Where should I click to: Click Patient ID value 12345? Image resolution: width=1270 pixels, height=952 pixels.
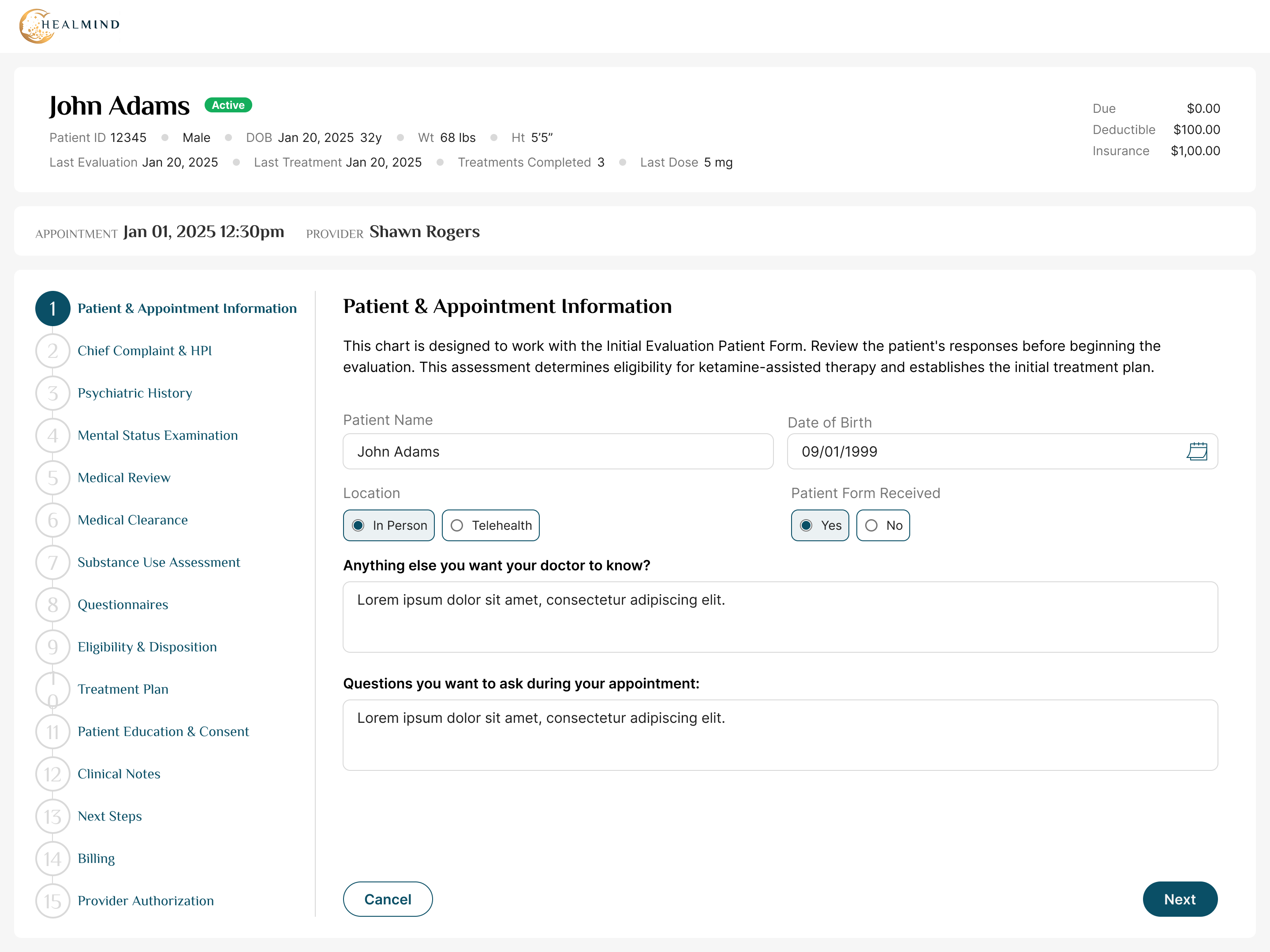[x=129, y=138]
